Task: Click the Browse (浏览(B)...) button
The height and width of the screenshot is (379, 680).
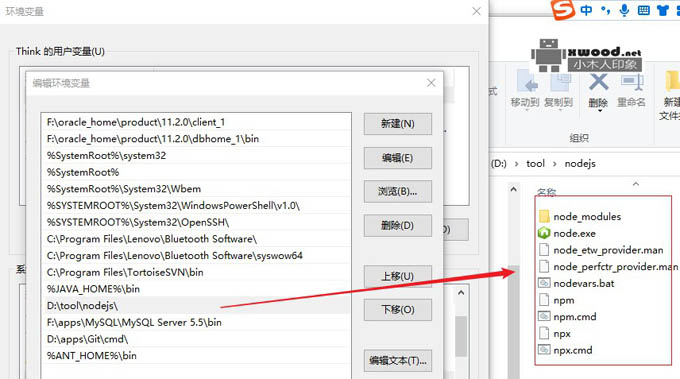Action: 398,192
